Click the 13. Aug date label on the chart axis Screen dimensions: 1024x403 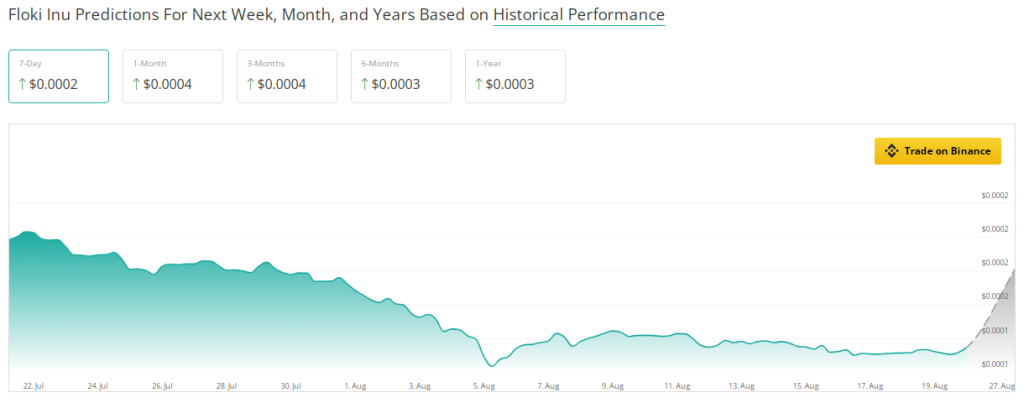(741, 386)
